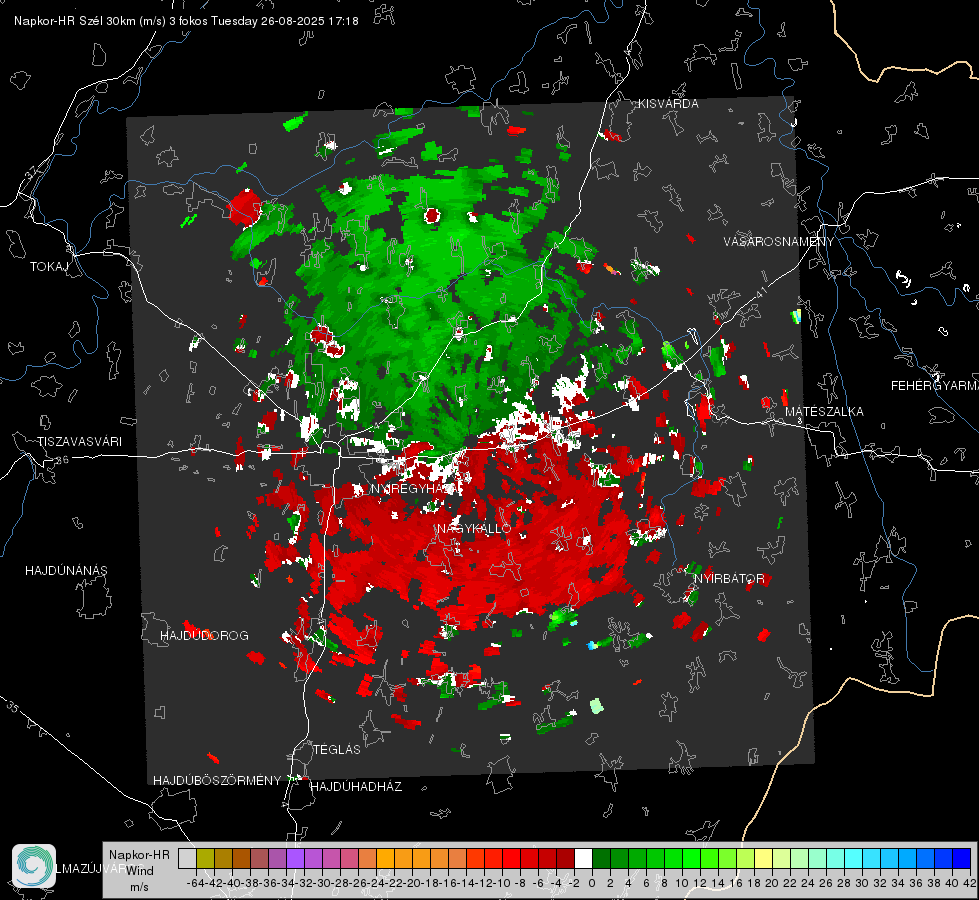Click road number 36 near Tiszavasvári
The width and height of the screenshot is (979, 900).
(x=62, y=460)
